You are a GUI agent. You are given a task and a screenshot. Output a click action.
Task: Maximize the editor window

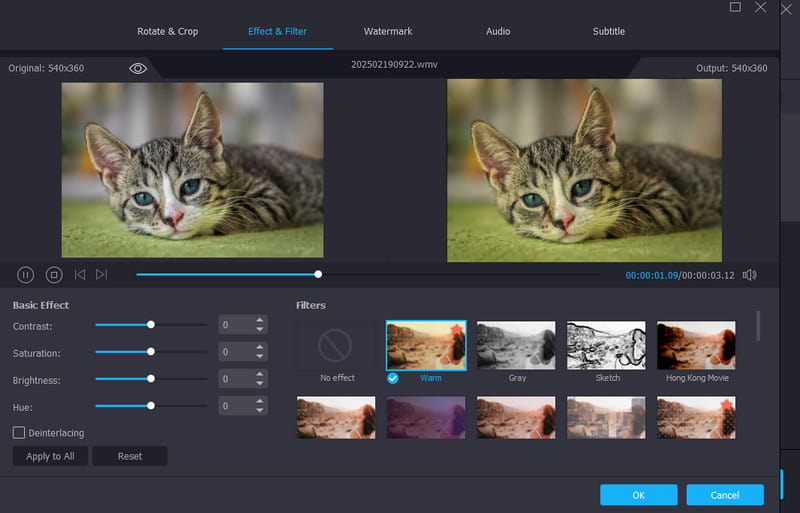point(735,7)
